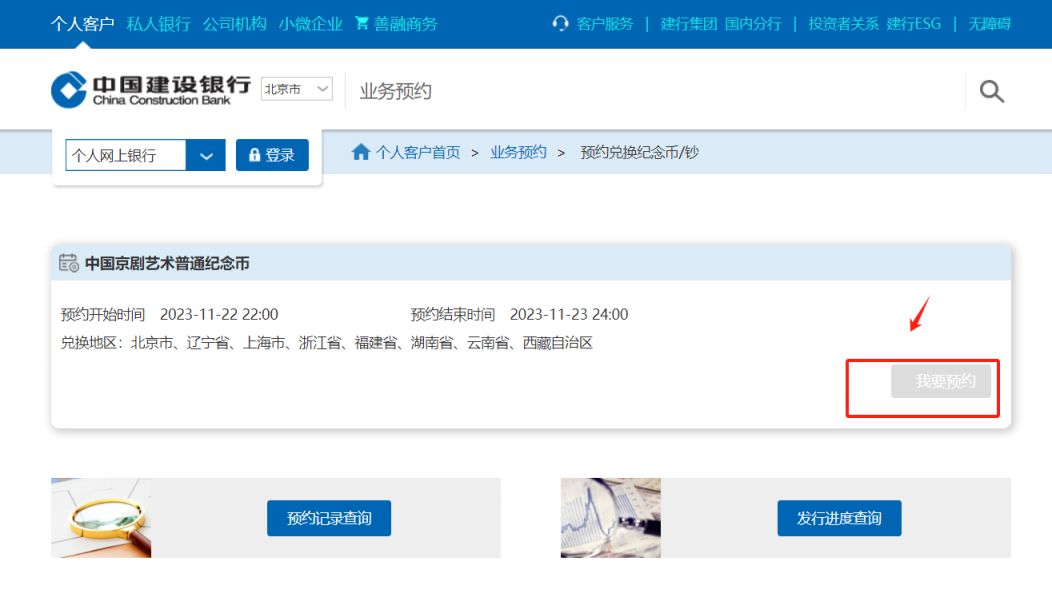Expand the 个人网上银行 dropdown arrow
Image resolution: width=1052 pixels, height=593 pixels.
(207, 155)
